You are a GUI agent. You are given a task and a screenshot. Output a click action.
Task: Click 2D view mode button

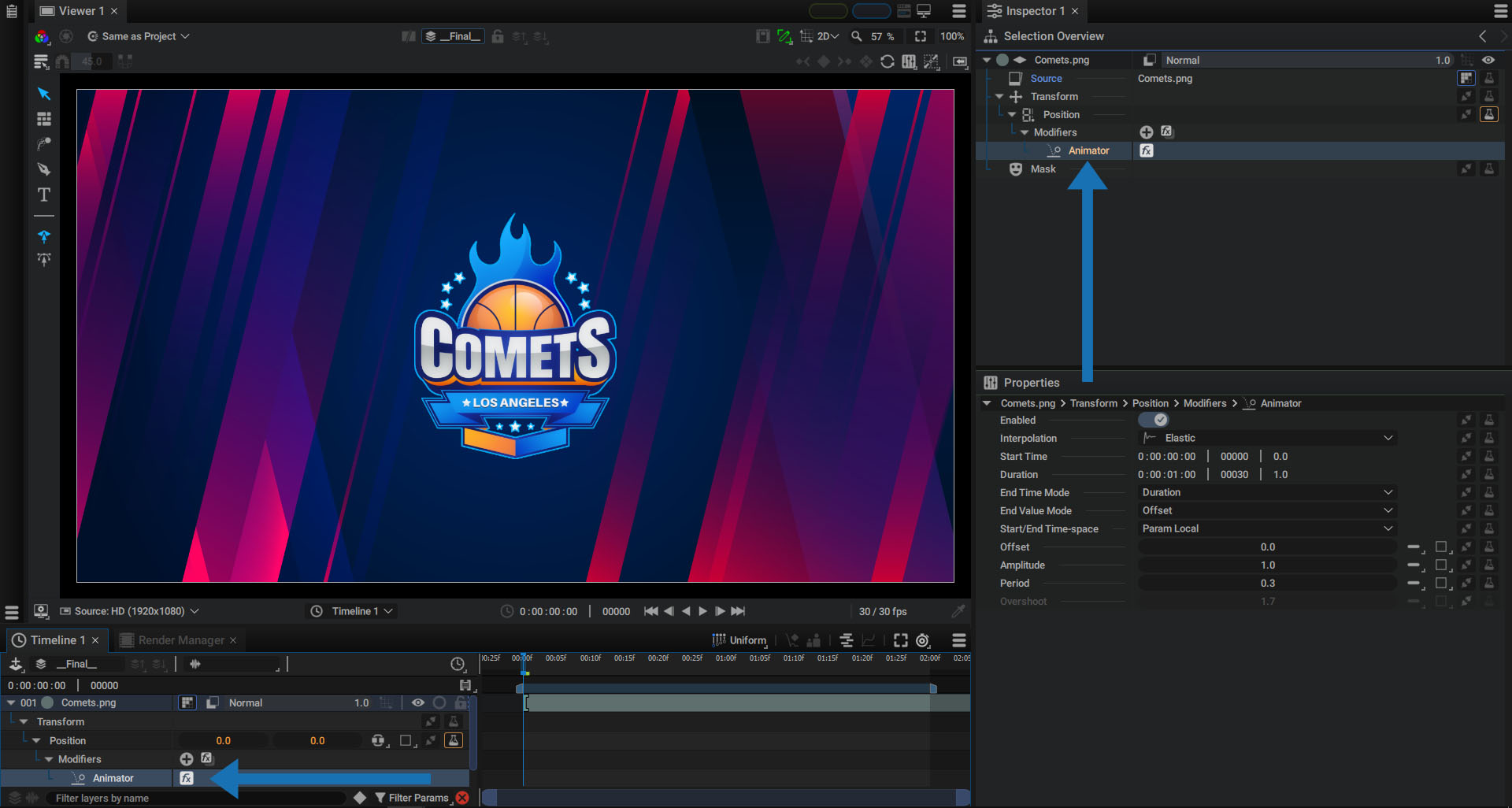click(x=828, y=36)
